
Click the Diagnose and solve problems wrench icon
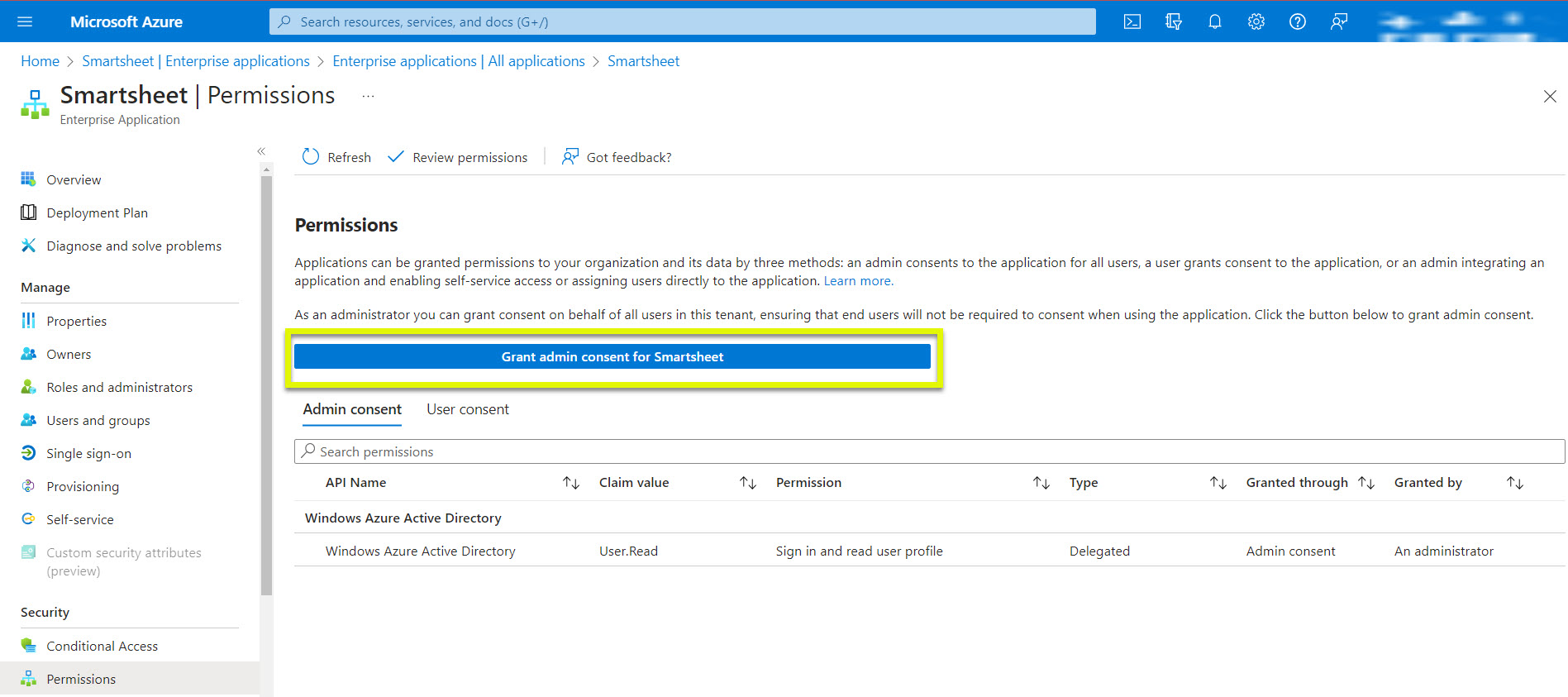coord(28,246)
